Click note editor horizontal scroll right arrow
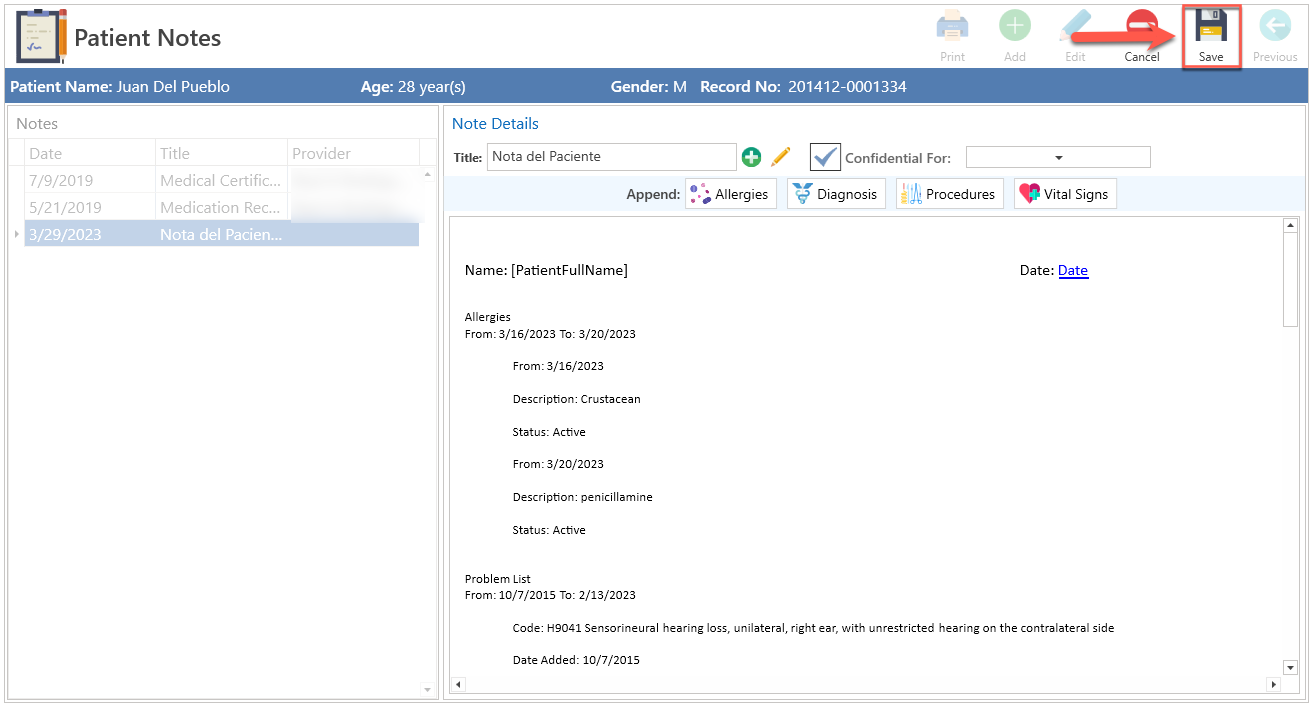Screen dimensions: 1311x708 (x=1274, y=684)
